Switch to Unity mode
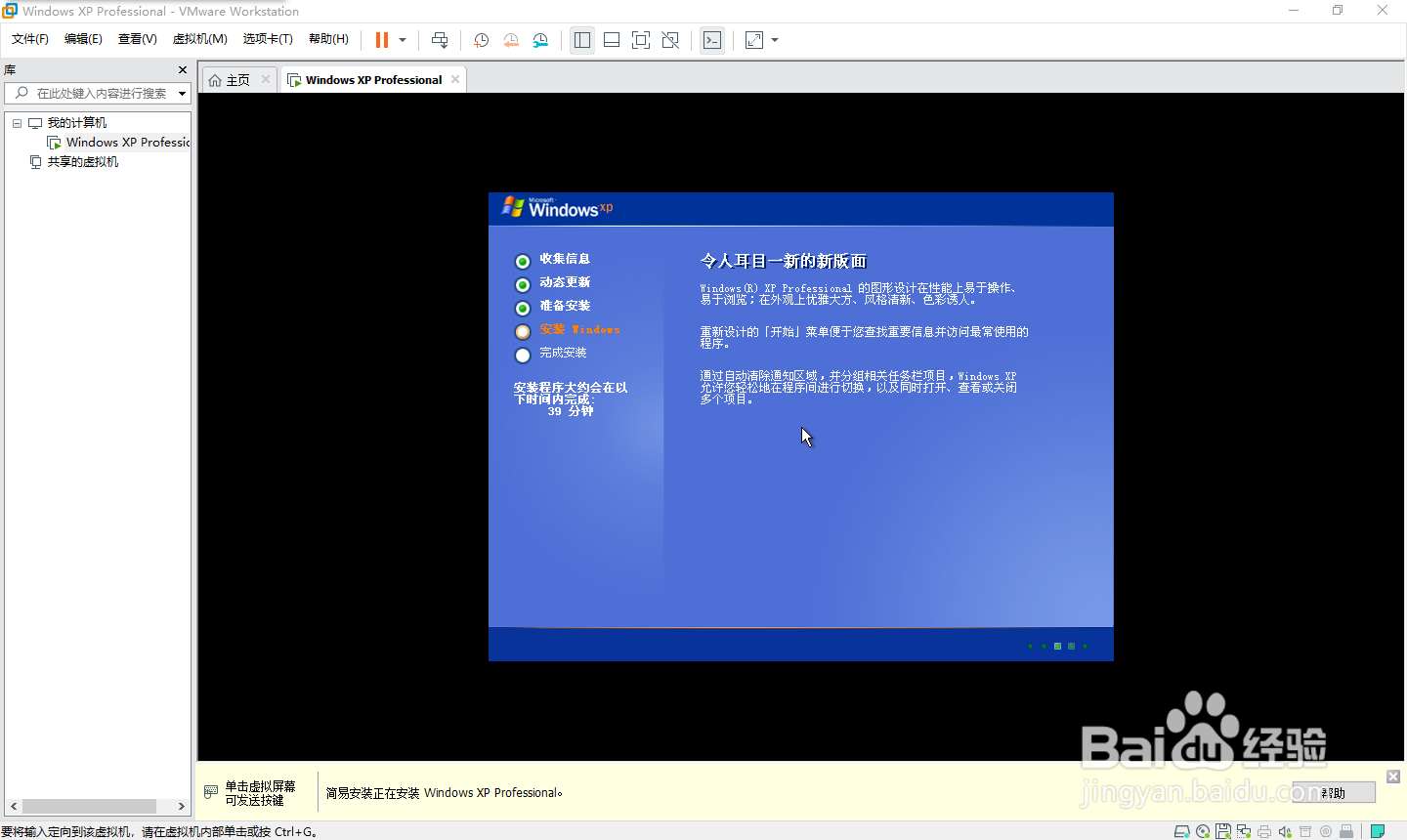The width and height of the screenshot is (1407, 840). tap(670, 40)
